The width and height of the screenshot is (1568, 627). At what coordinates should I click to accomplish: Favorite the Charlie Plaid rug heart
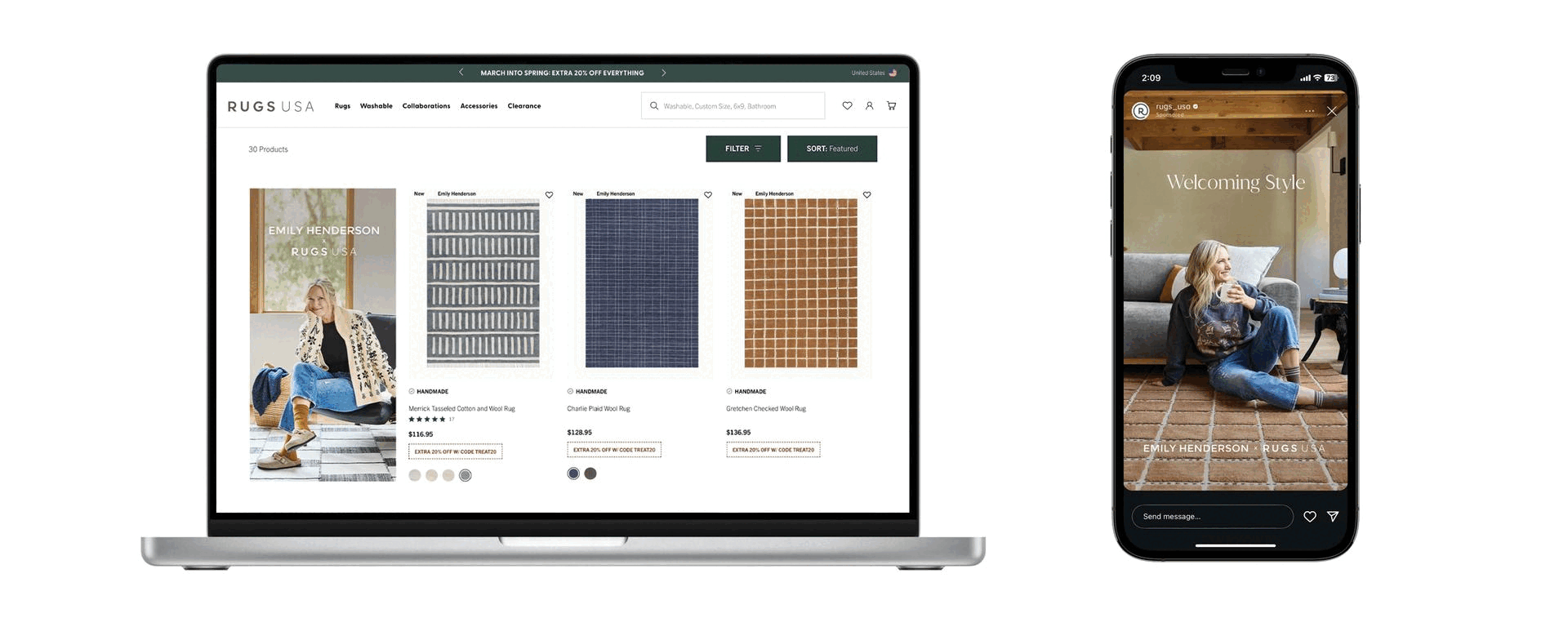[x=708, y=195]
